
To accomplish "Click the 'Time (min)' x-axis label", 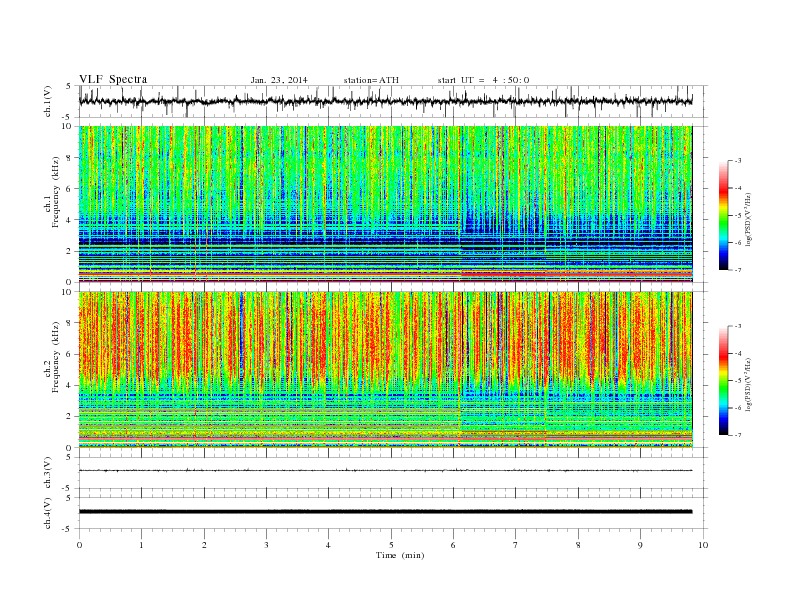I will pos(400,555).
